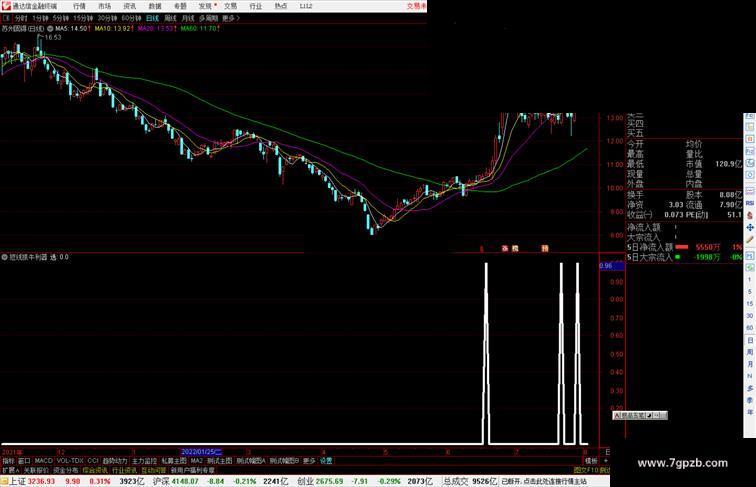The image size is (756, 487).
Task: Switch sub-chart to MACD indicator
Action: 43,461
